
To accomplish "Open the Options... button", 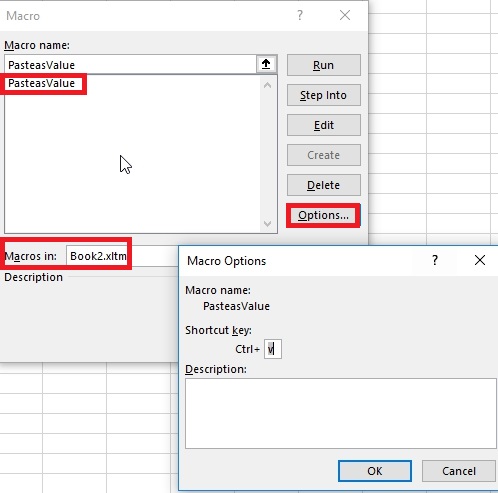I will tap(324, 215).
